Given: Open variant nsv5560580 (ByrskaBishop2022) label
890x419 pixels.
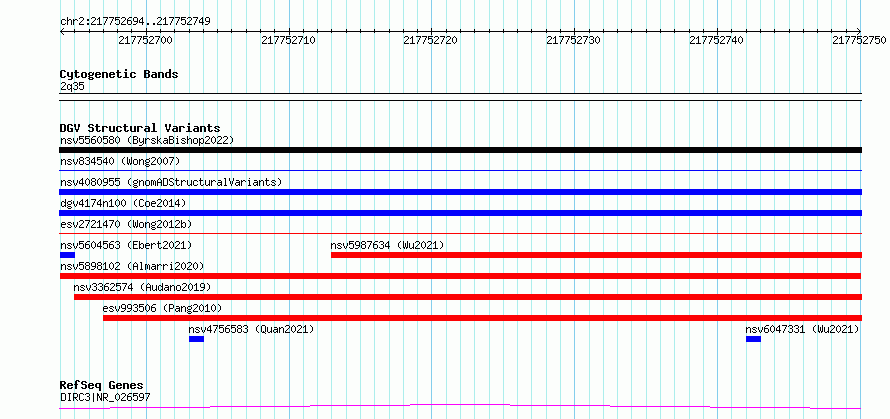Looking at the screenshot, I should click(x=147, y=140).
